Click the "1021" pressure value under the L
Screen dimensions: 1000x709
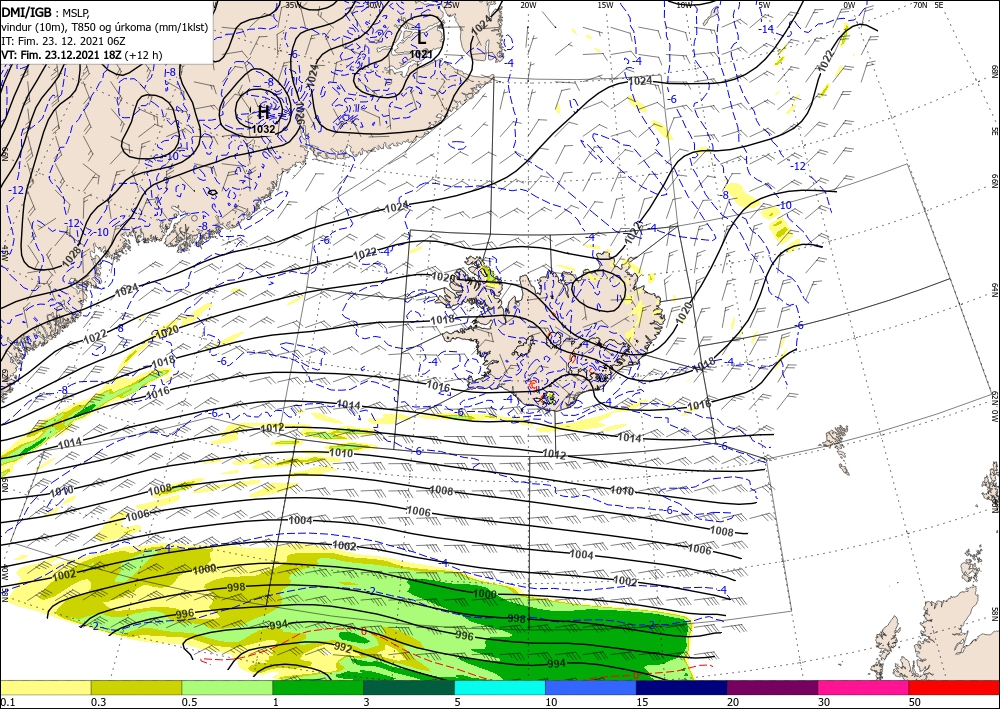point(421,54)
